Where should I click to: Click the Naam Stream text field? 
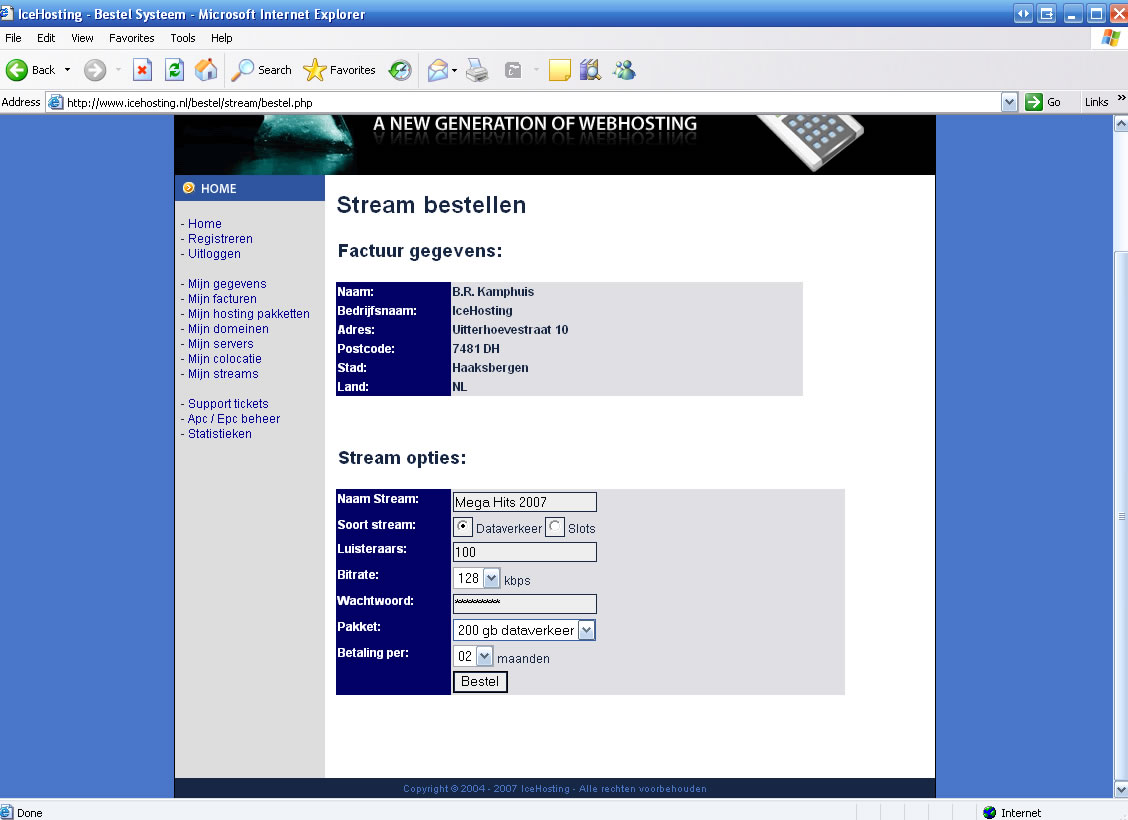point(524,502)
